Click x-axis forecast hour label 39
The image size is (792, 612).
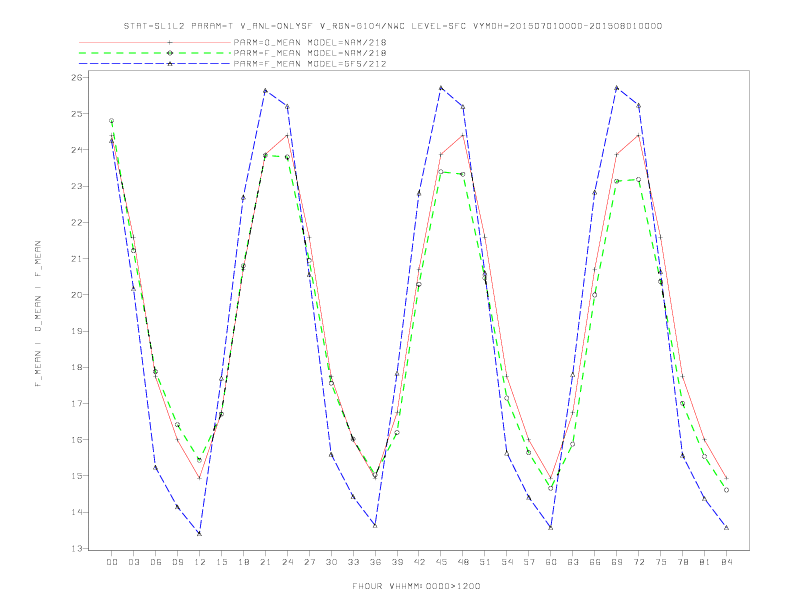[x=397, y=562]
